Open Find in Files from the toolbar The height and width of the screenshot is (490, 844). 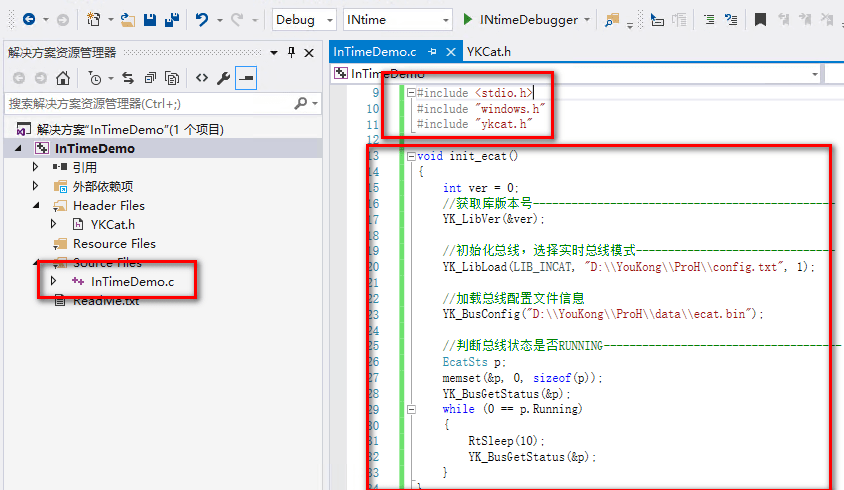611,20
